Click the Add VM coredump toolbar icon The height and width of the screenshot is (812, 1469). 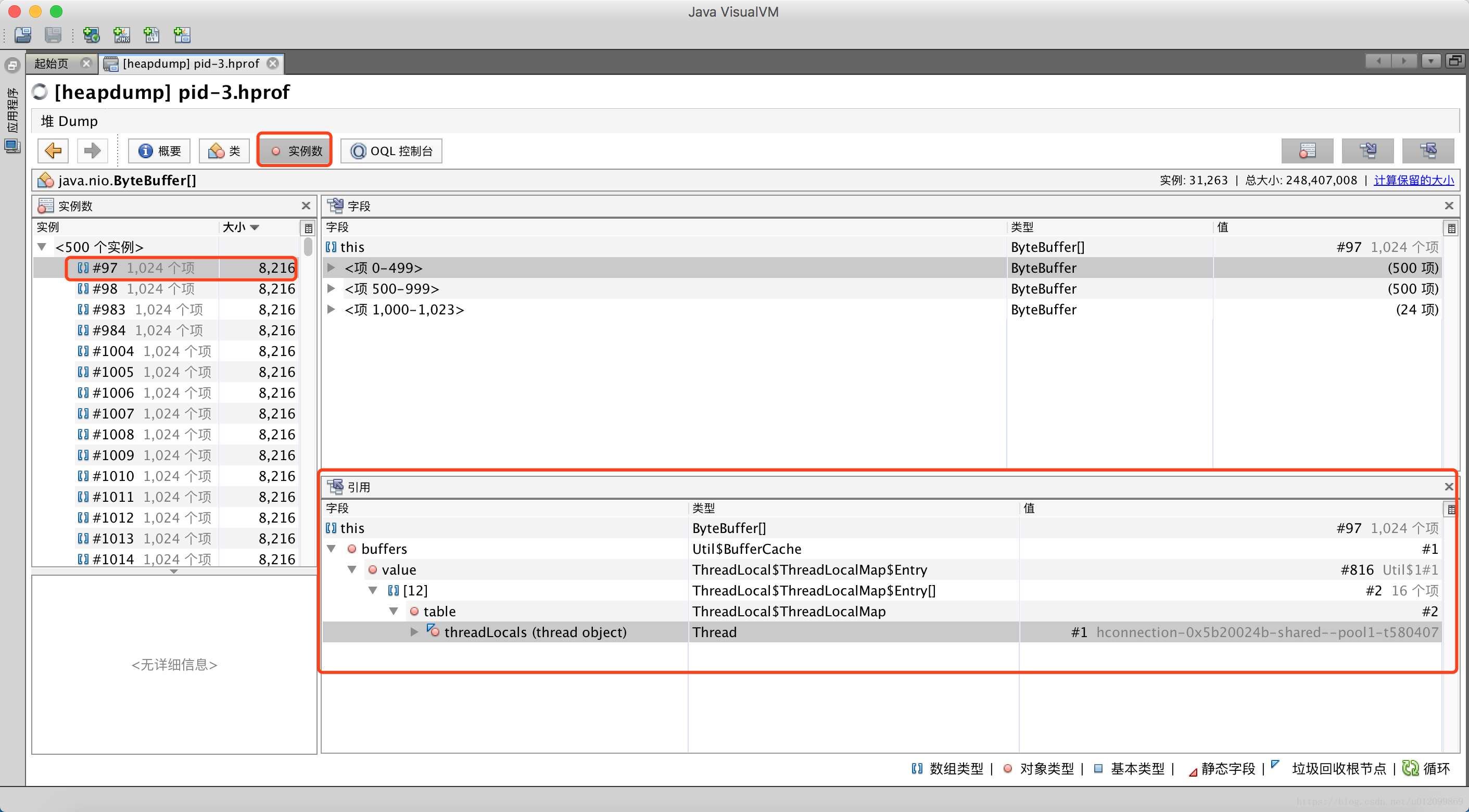click(151, 35)
